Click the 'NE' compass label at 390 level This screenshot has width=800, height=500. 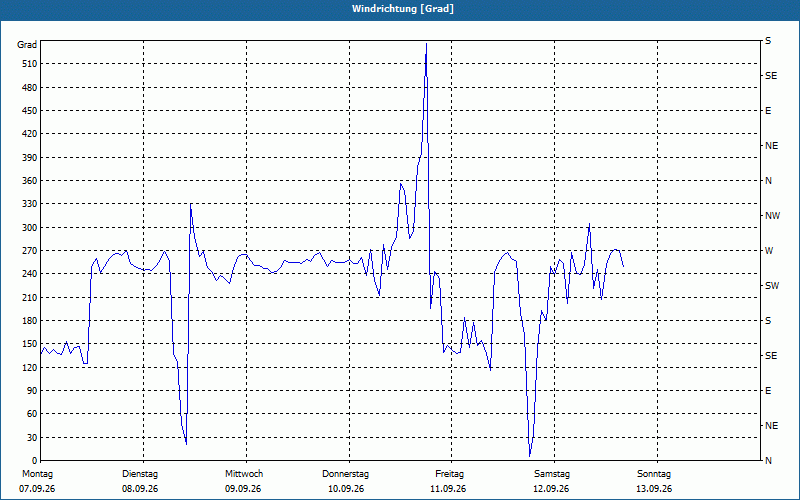tap(771, 146)
